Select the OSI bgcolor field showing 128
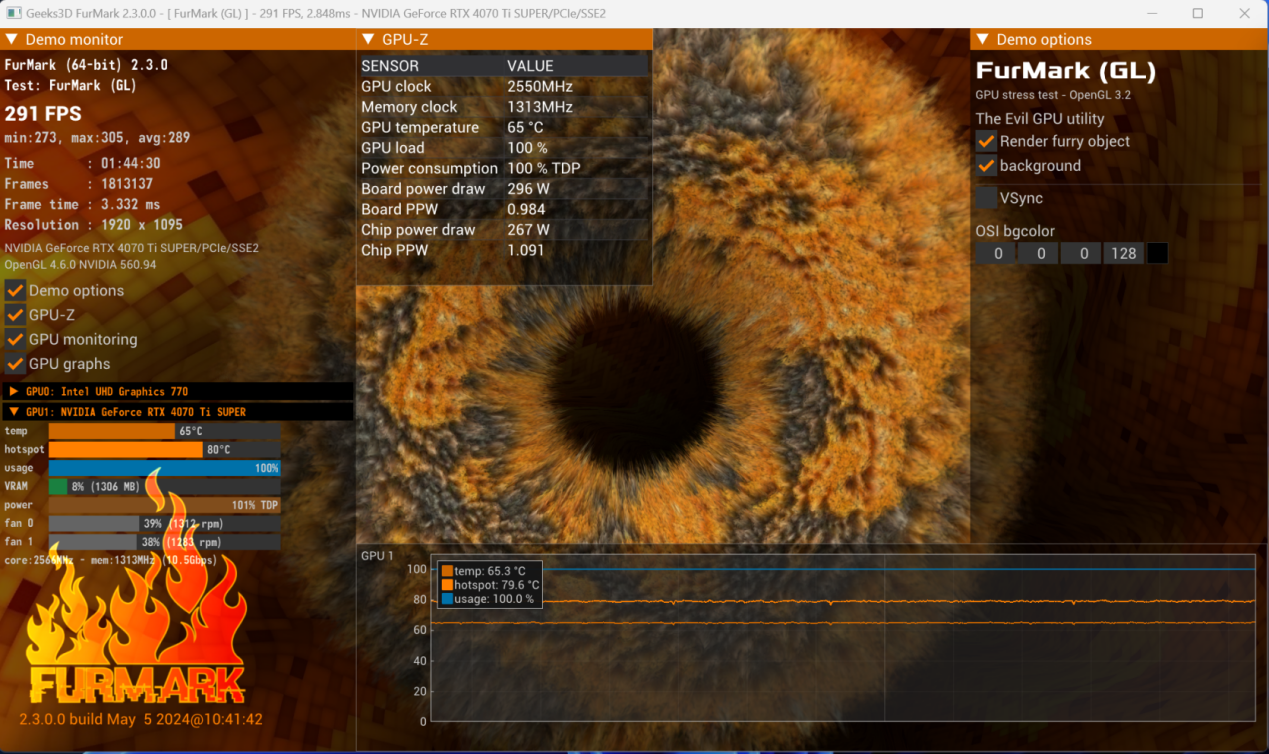The image size is (1269, 754). coord(1124,253)
